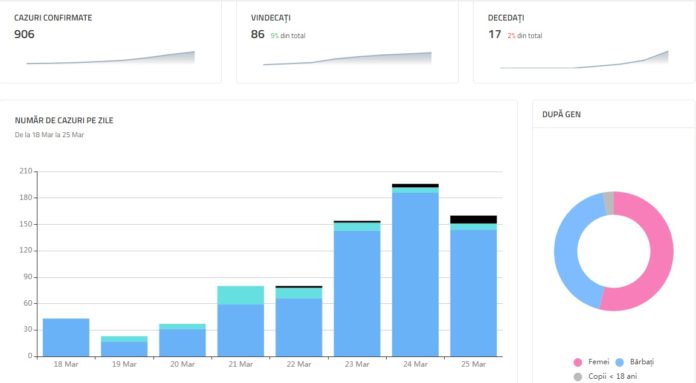Click the Cazuri Confirmate card sparkline
Image resolution: width=696 pixels, height=383 pixels.
(x=111, y=58)
